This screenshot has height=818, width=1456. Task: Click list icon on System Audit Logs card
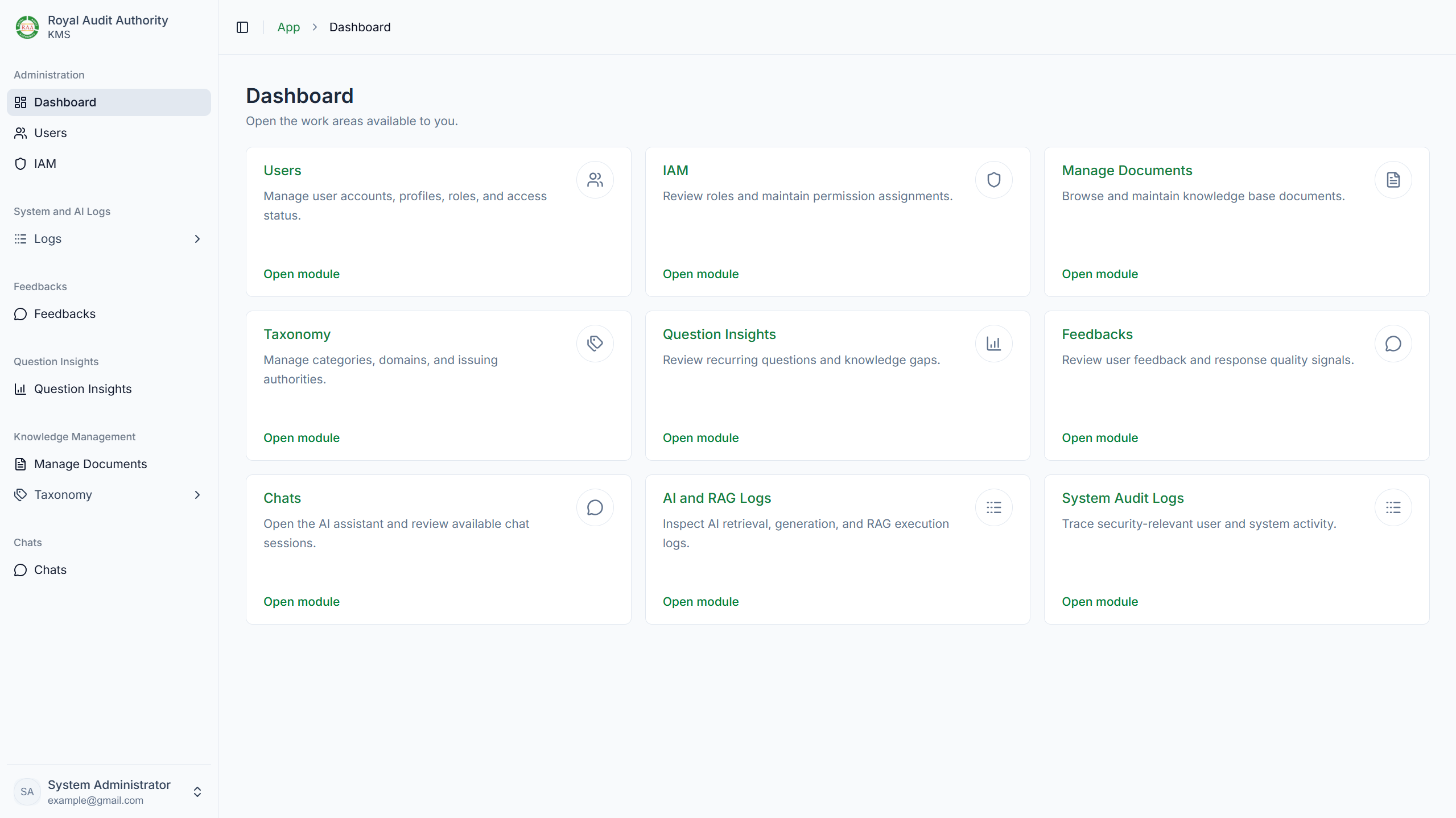1393,507
